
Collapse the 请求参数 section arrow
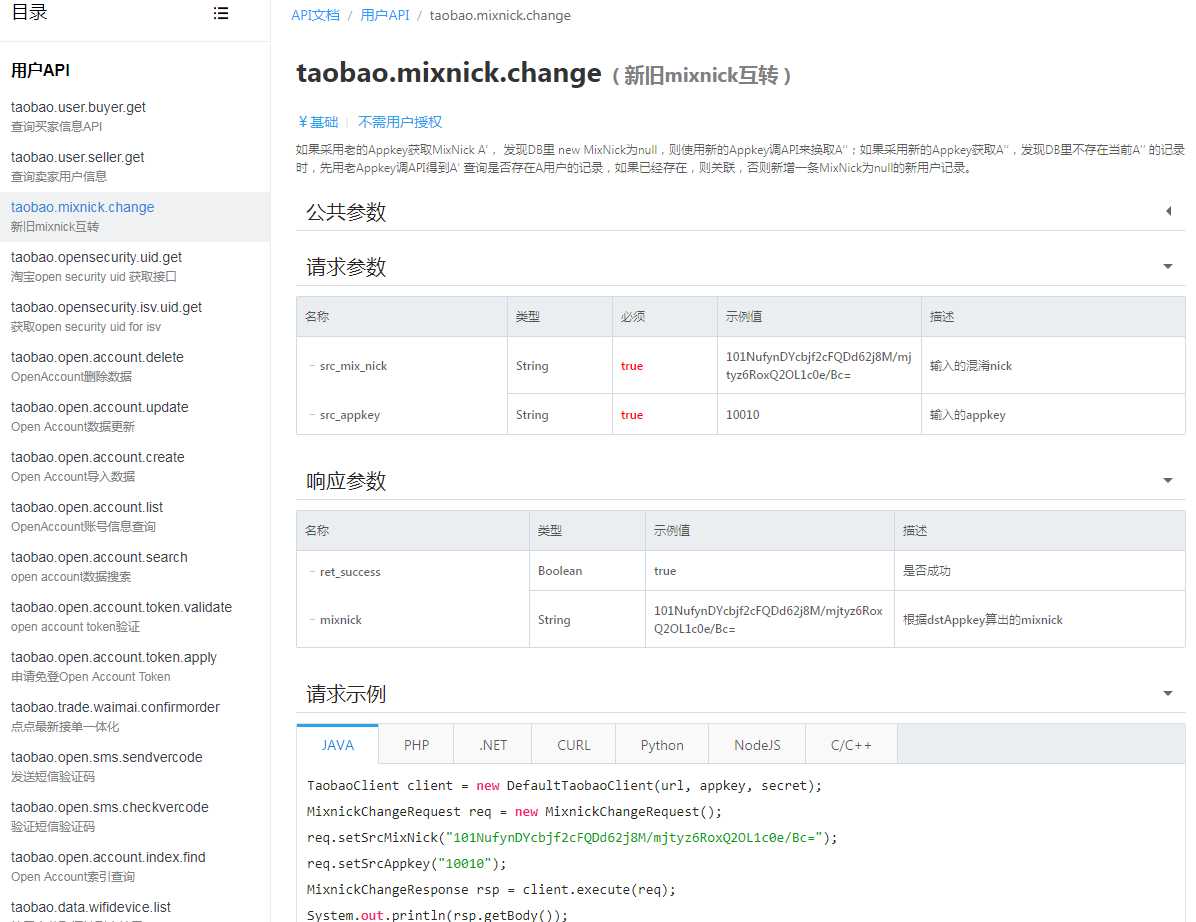pos(1168,266)
